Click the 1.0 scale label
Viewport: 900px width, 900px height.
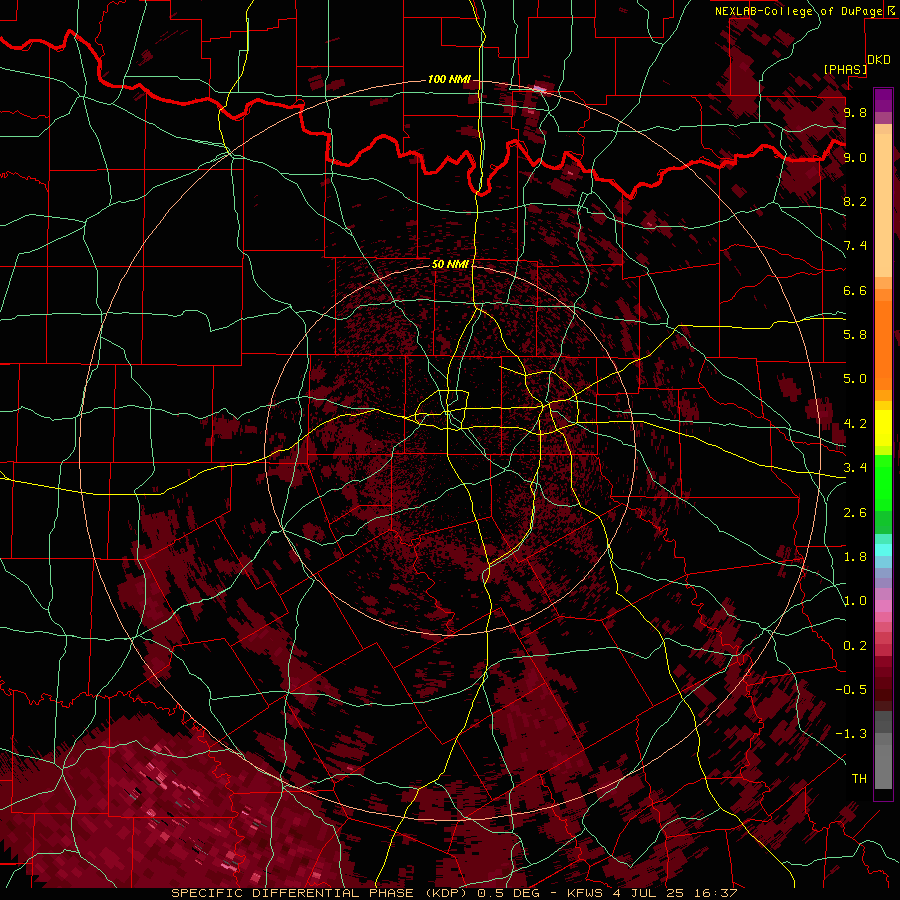pos(855,601)
